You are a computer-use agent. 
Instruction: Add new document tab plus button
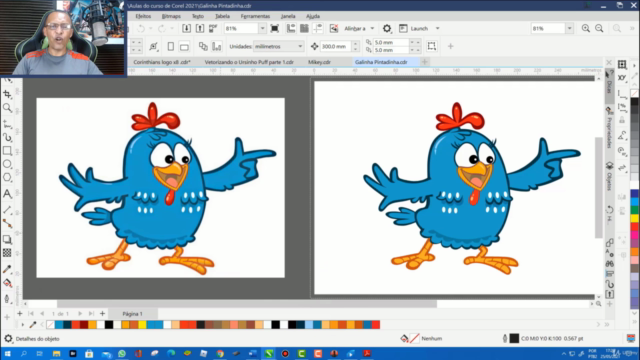pos(424,62)
